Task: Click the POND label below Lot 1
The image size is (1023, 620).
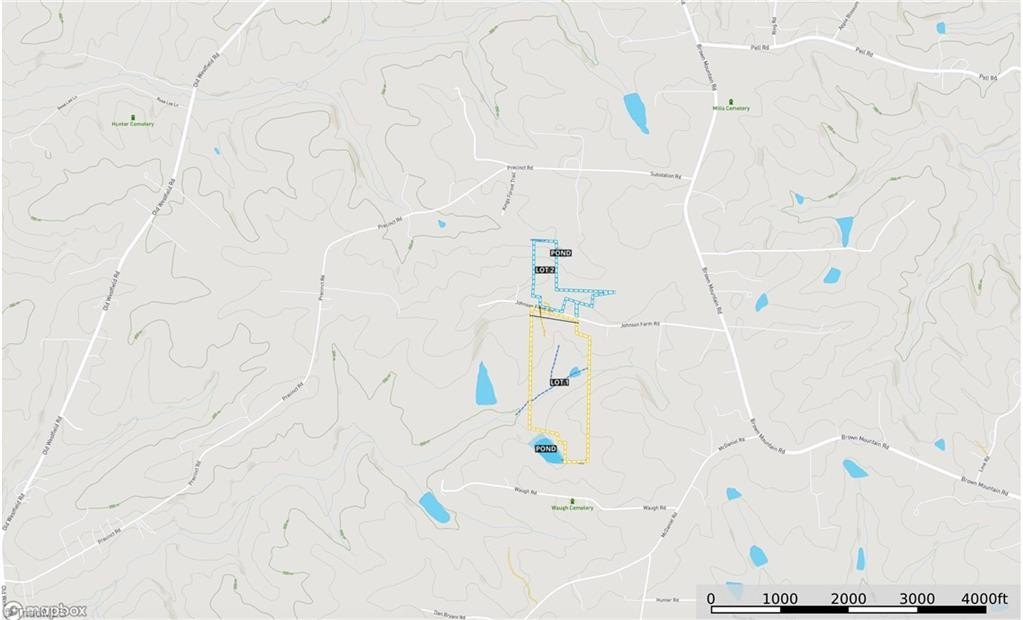Action: 545,449
